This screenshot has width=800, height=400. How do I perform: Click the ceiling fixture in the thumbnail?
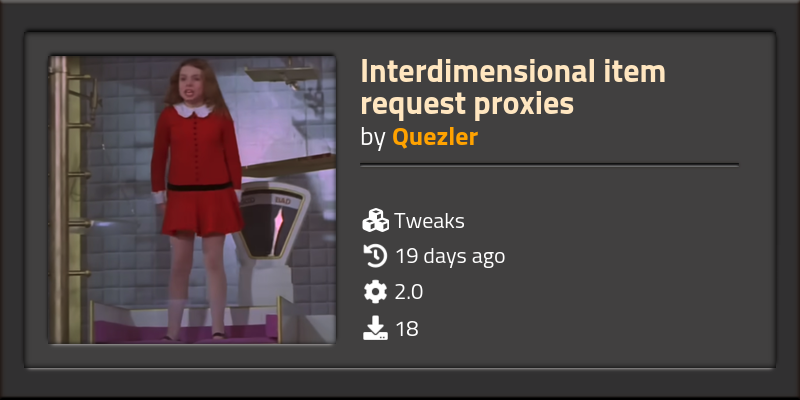[281, 76]
